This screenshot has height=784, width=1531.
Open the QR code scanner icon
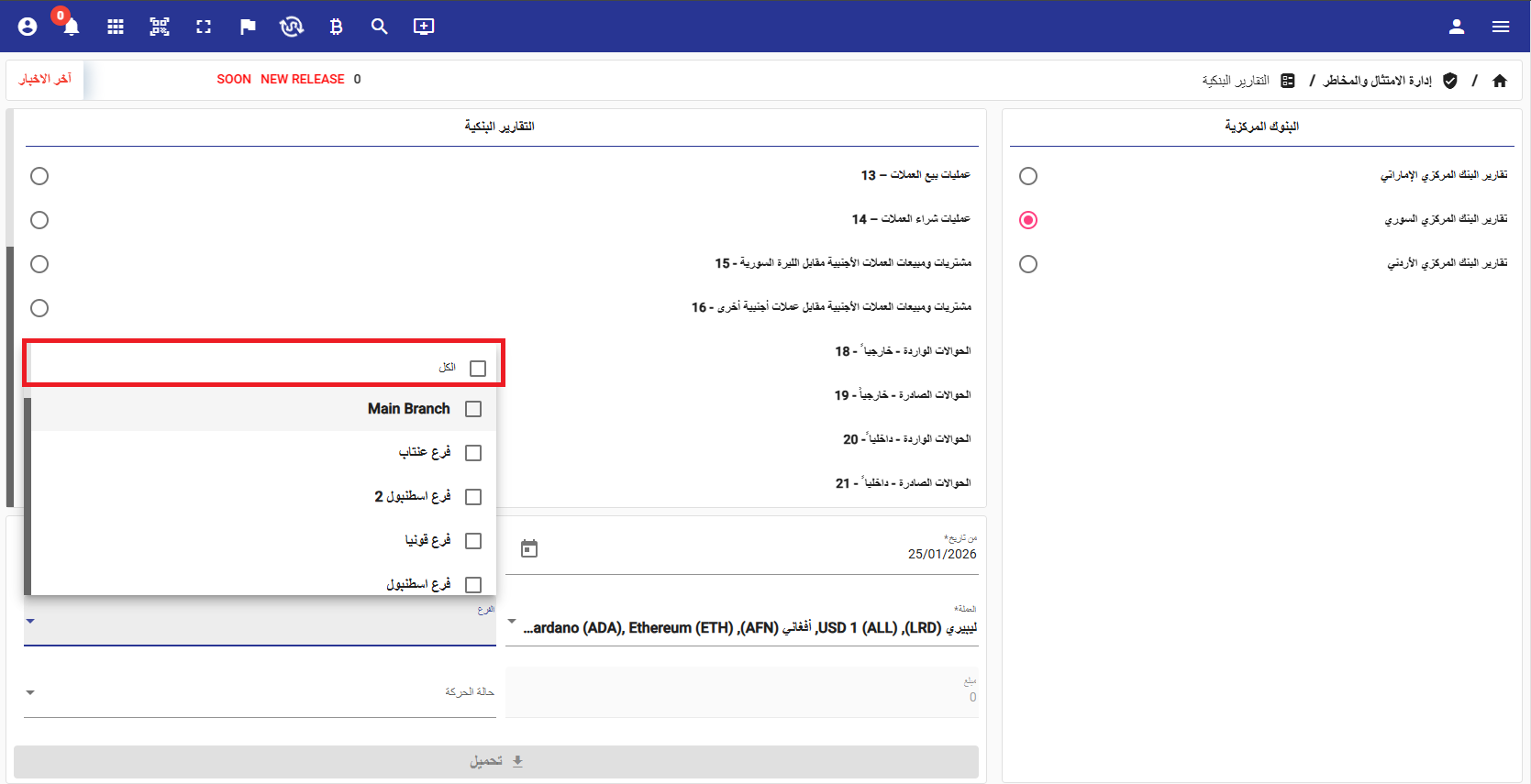click(160, 27)
